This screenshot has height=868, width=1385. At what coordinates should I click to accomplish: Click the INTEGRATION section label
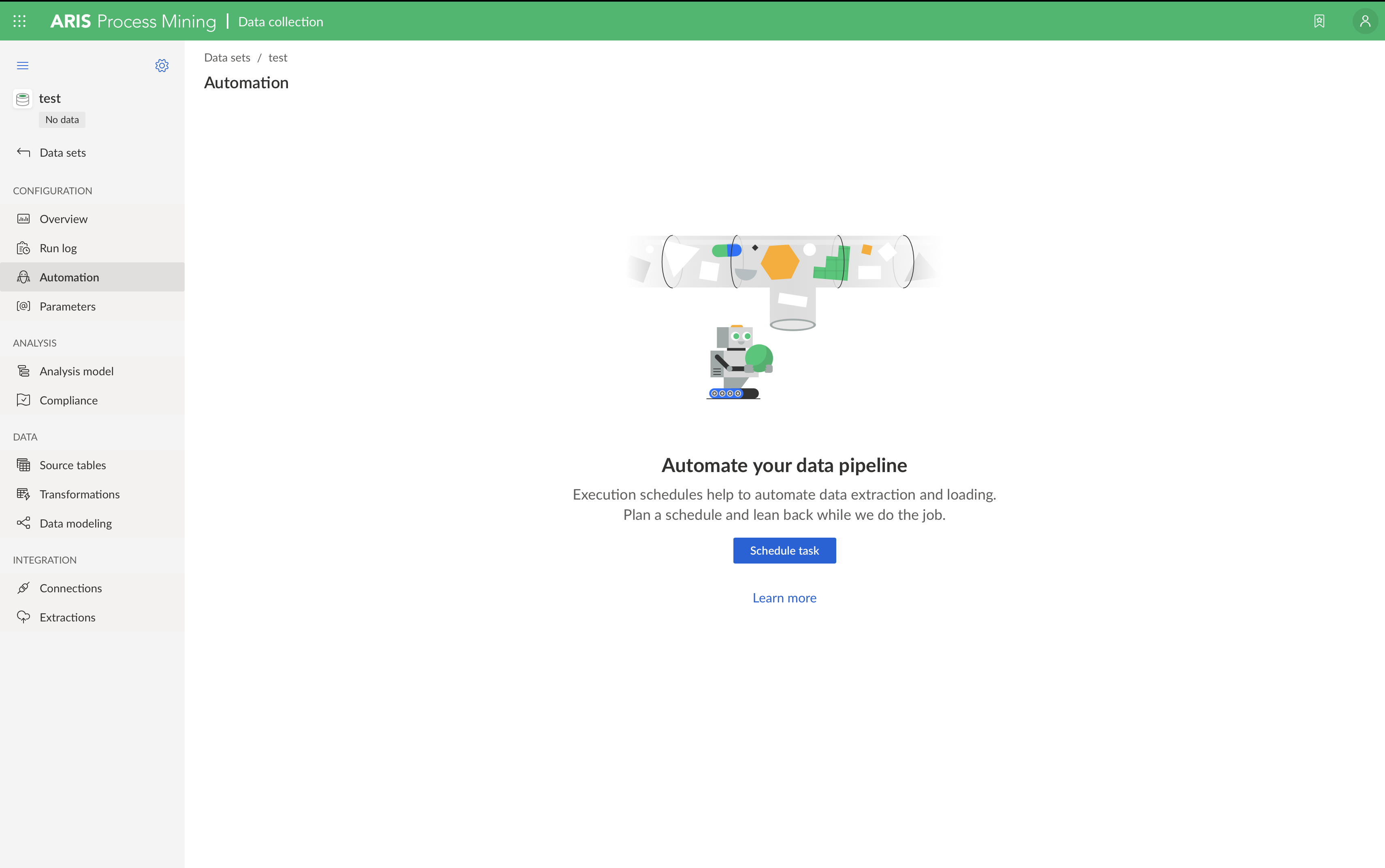coord(45,560)
